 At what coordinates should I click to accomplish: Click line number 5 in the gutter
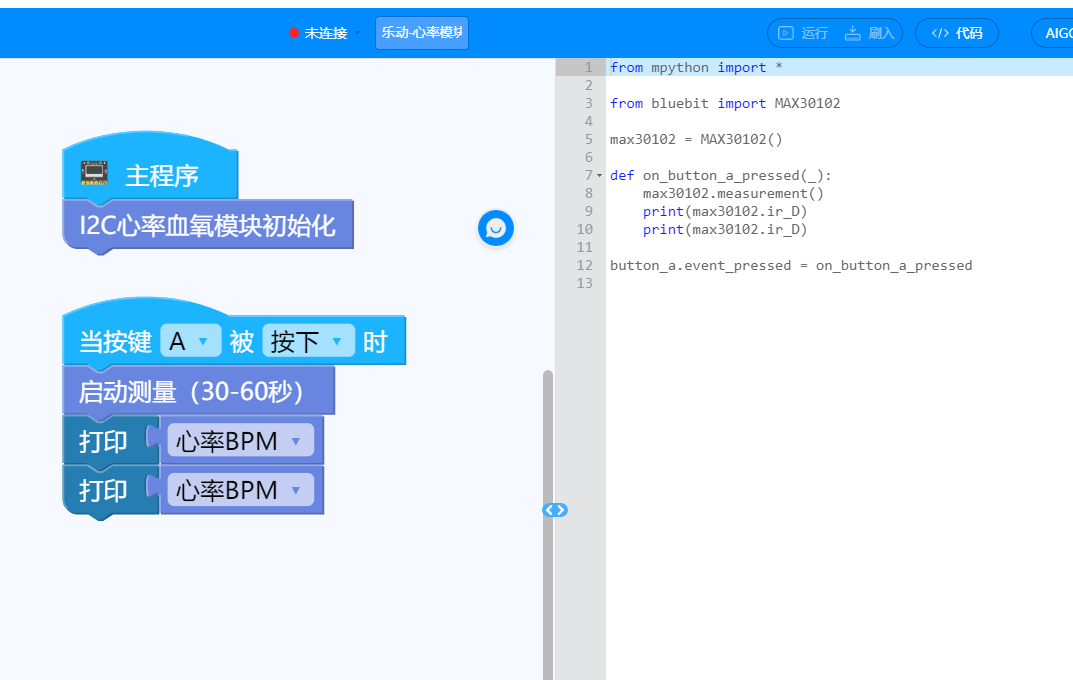click(589, 140)
